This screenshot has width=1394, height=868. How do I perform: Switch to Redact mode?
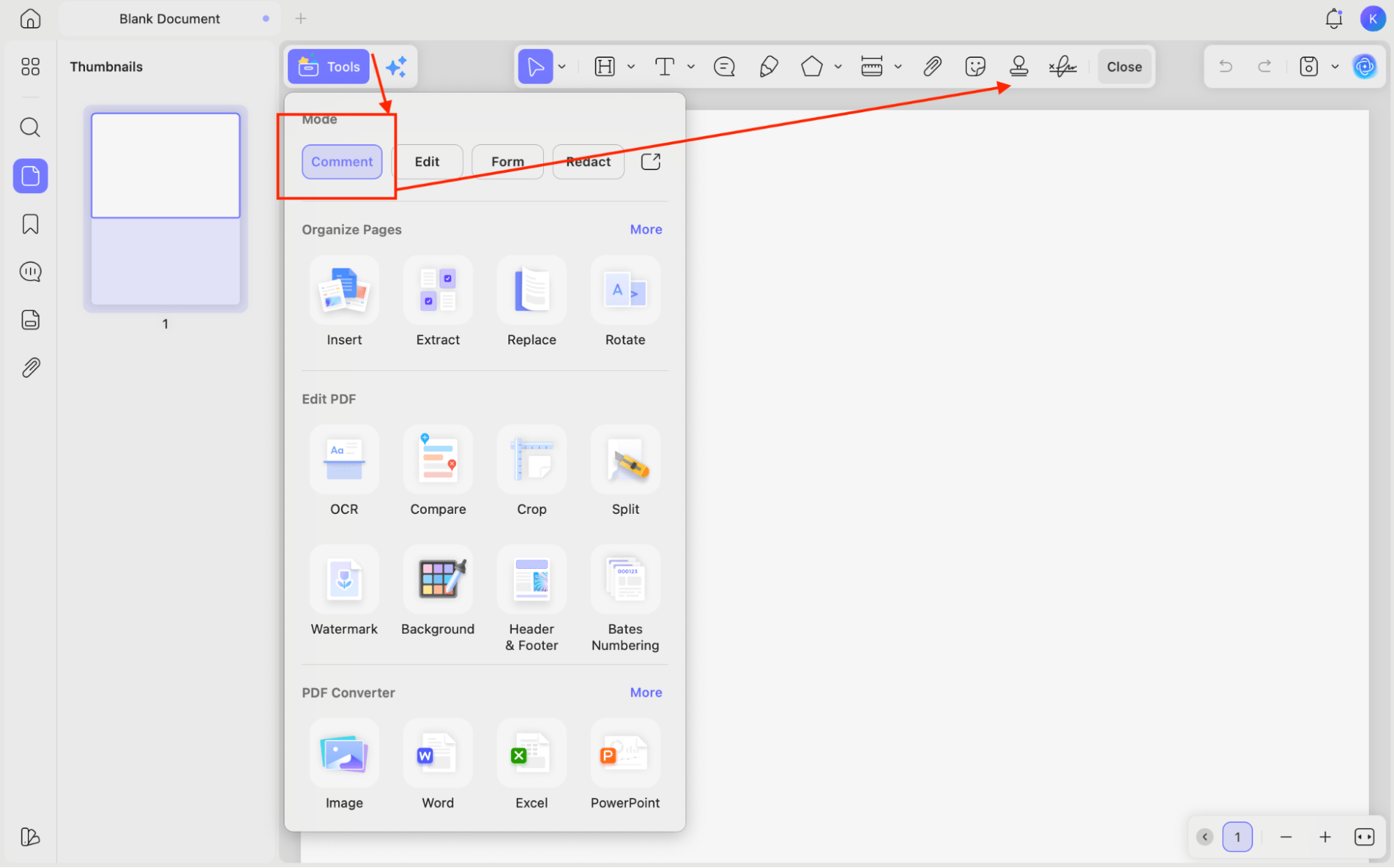[x=588, y=162]
